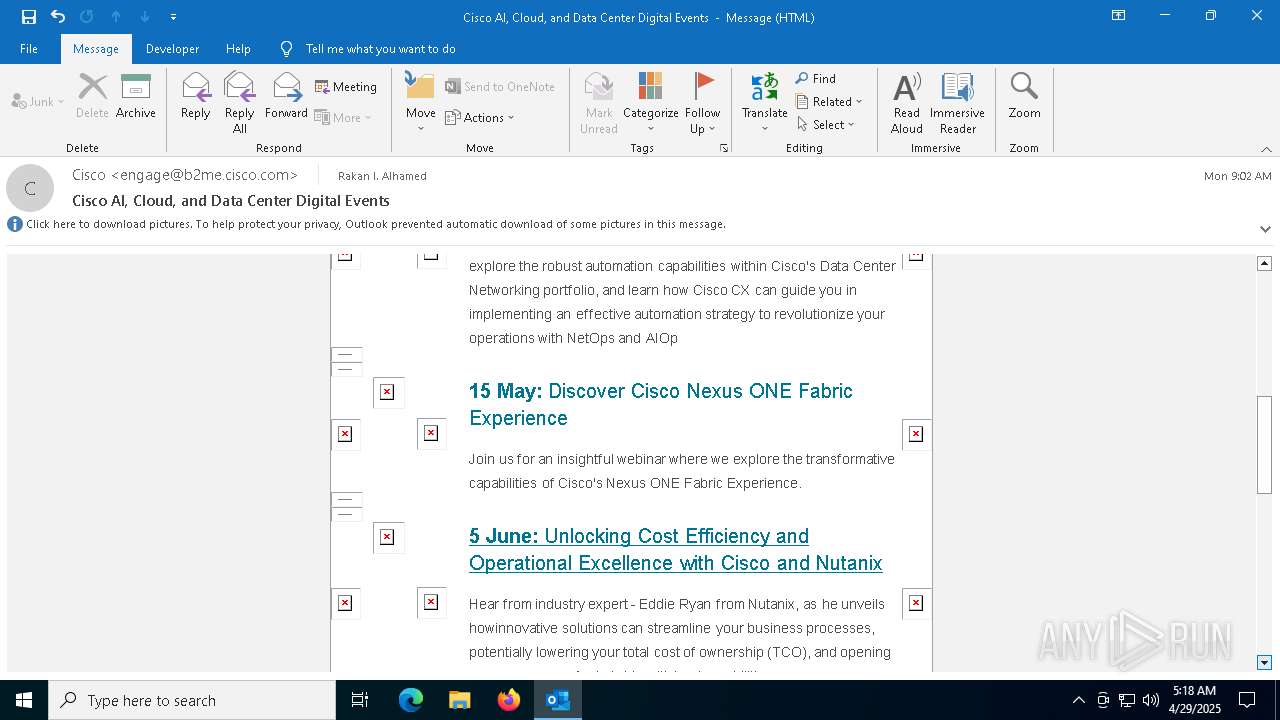Launch Microsoft Edge from the taskbar
Screen dimensions: 1280x720
pyautogui.click(x=411, y=700)
